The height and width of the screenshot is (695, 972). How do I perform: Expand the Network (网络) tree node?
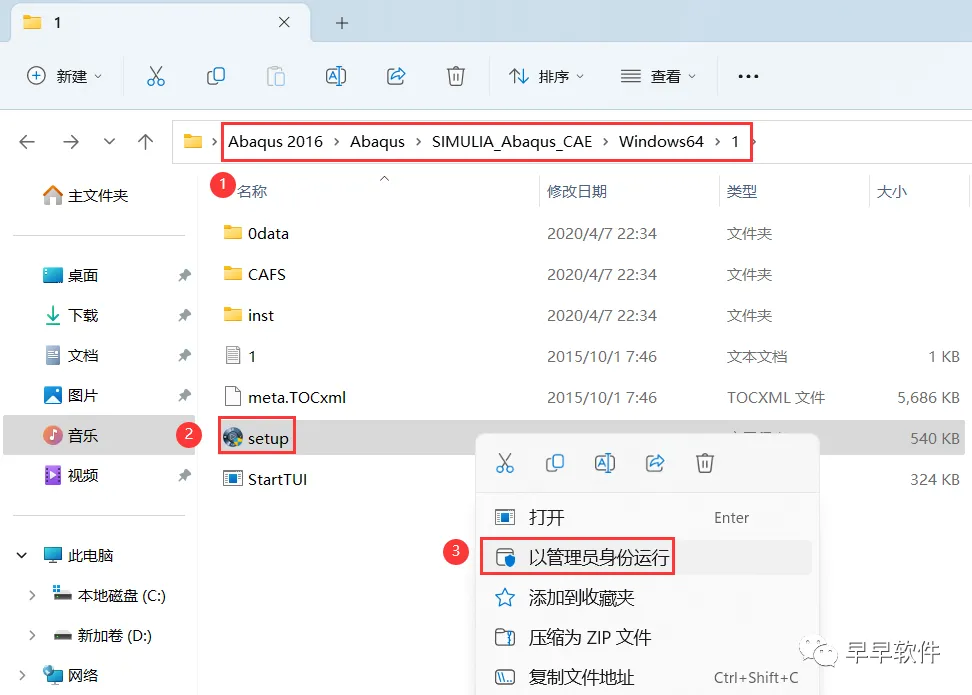pyautogui.click(x=22, y=675)
